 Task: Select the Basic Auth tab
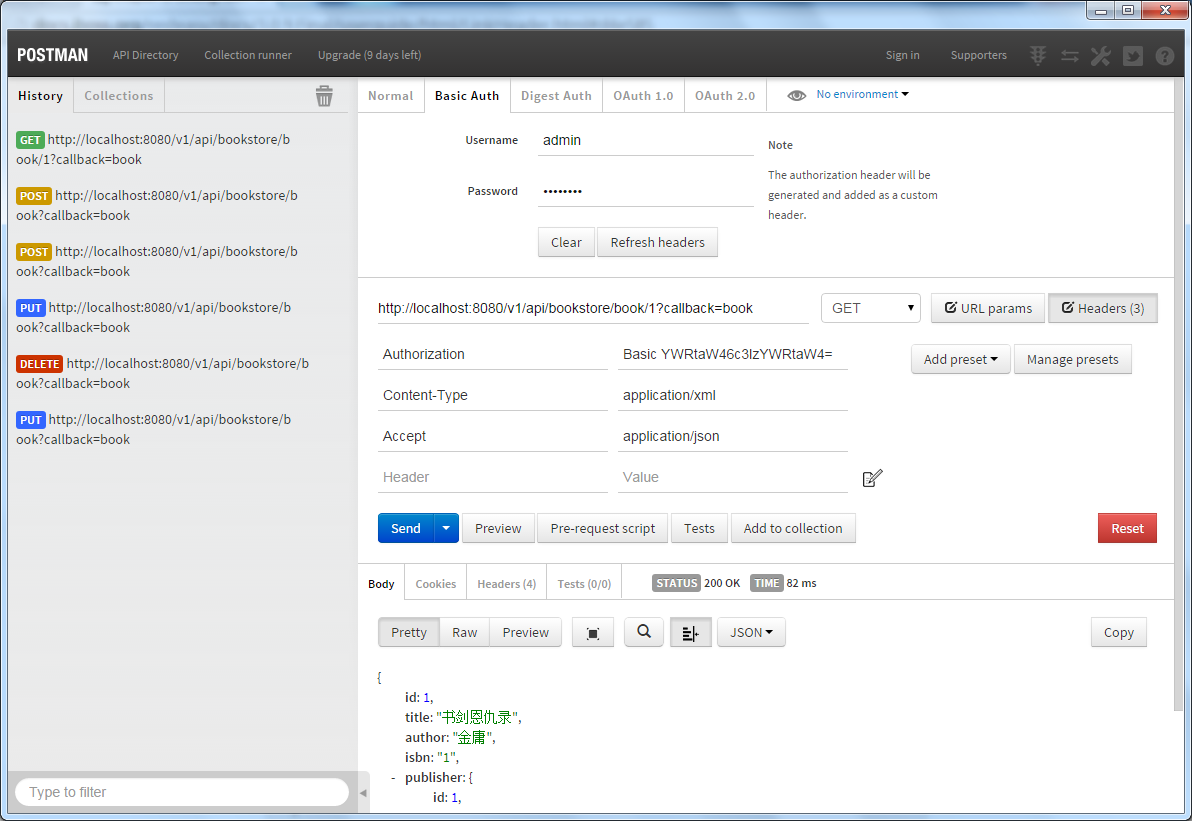(x=467, y=96)
